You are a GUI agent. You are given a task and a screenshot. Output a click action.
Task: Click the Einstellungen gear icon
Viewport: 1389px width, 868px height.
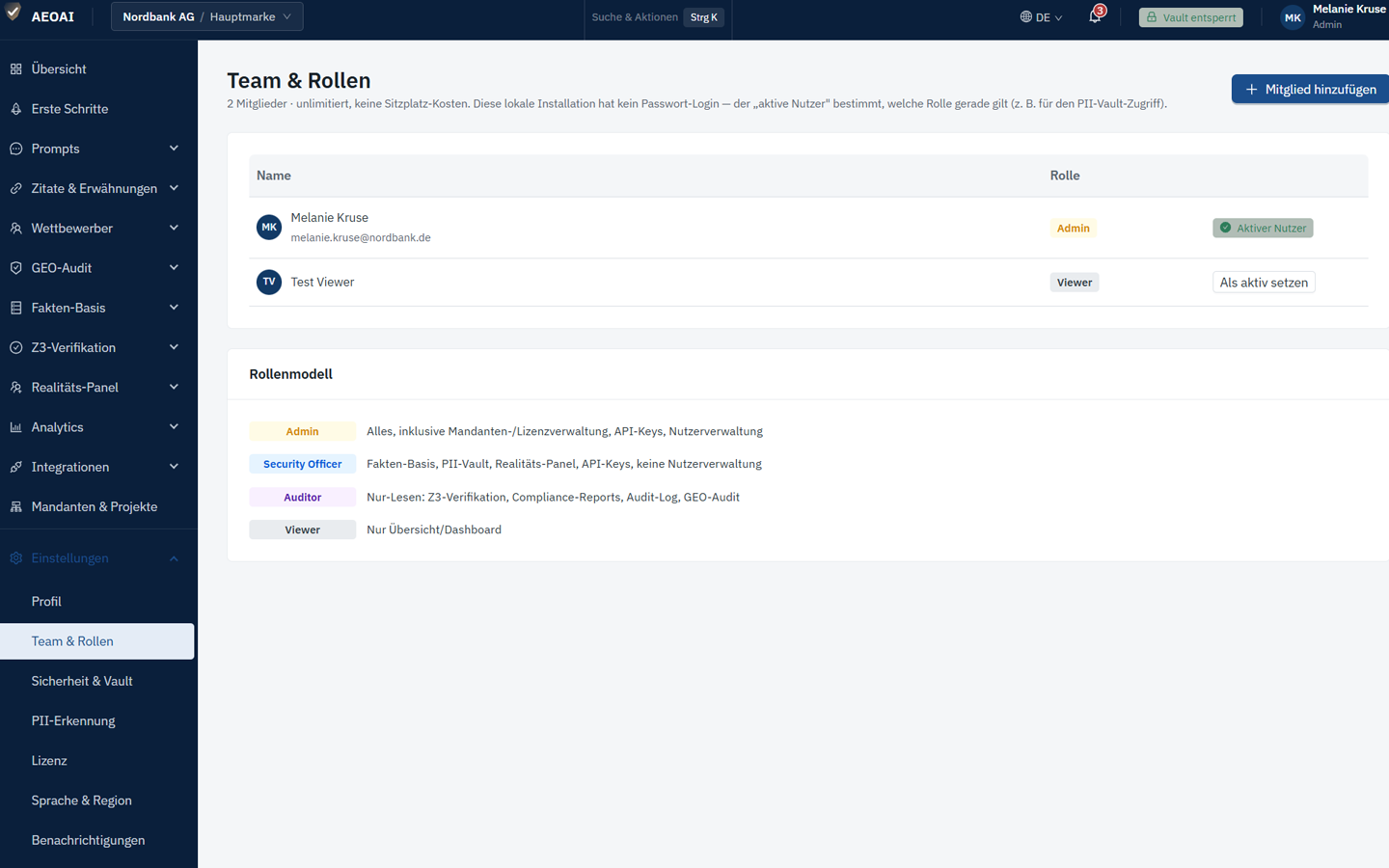tap(15, 558)
